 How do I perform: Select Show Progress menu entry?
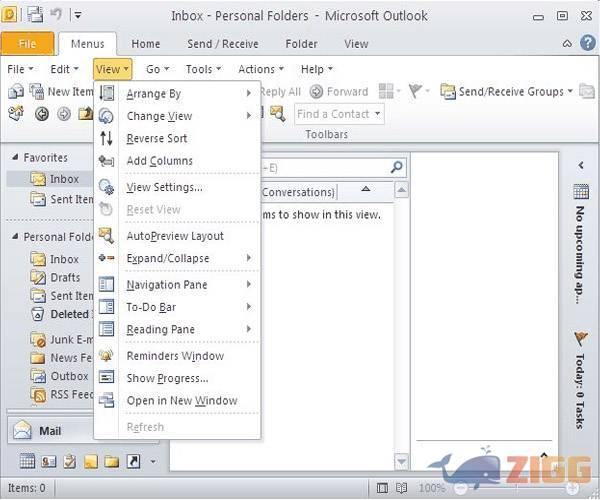pyautogui.click(x=177, y=378)
